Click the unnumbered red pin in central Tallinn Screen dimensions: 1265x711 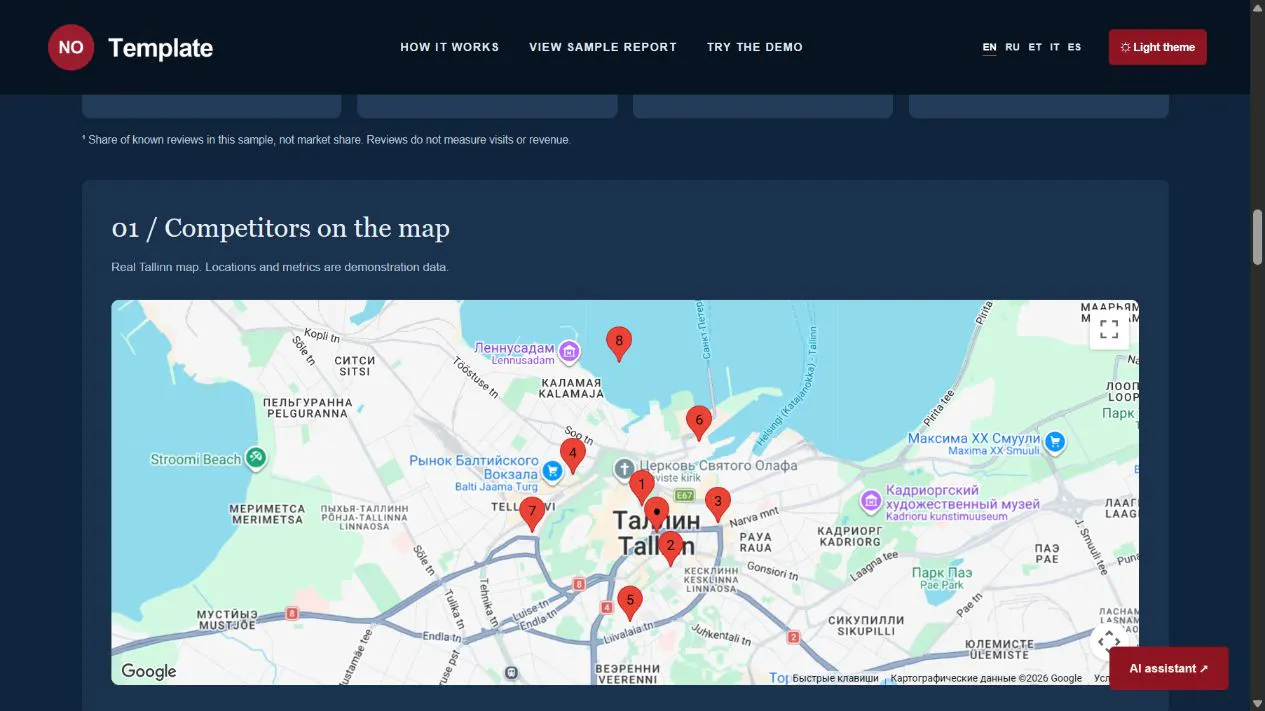656,514
